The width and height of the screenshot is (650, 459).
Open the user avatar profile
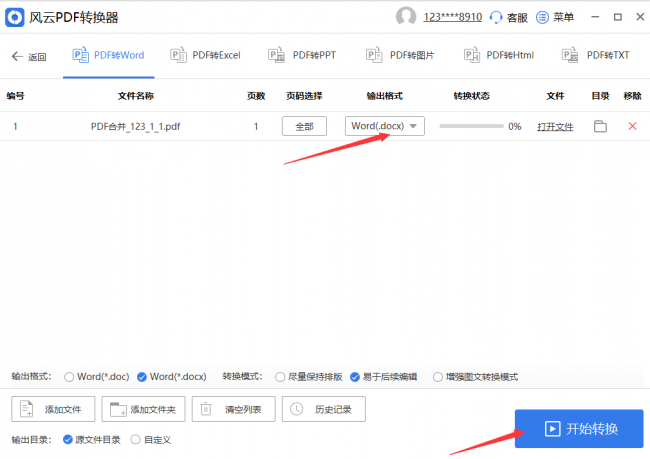click(x=406, y=17)
